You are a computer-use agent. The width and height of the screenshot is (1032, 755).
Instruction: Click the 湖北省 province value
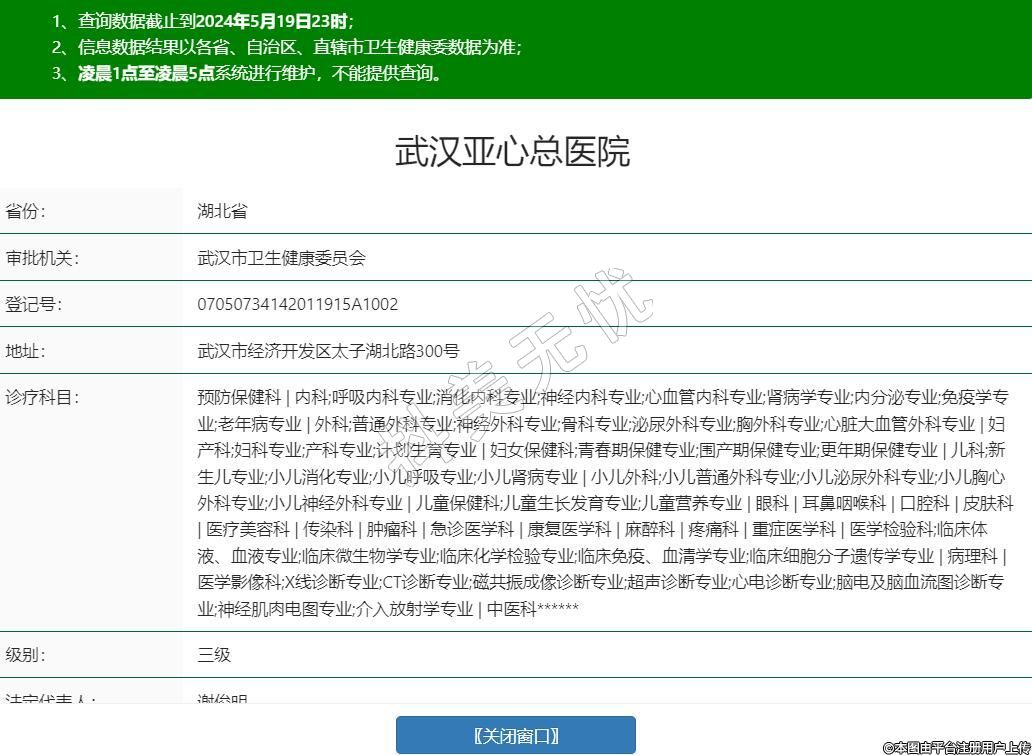click(222, 211)
